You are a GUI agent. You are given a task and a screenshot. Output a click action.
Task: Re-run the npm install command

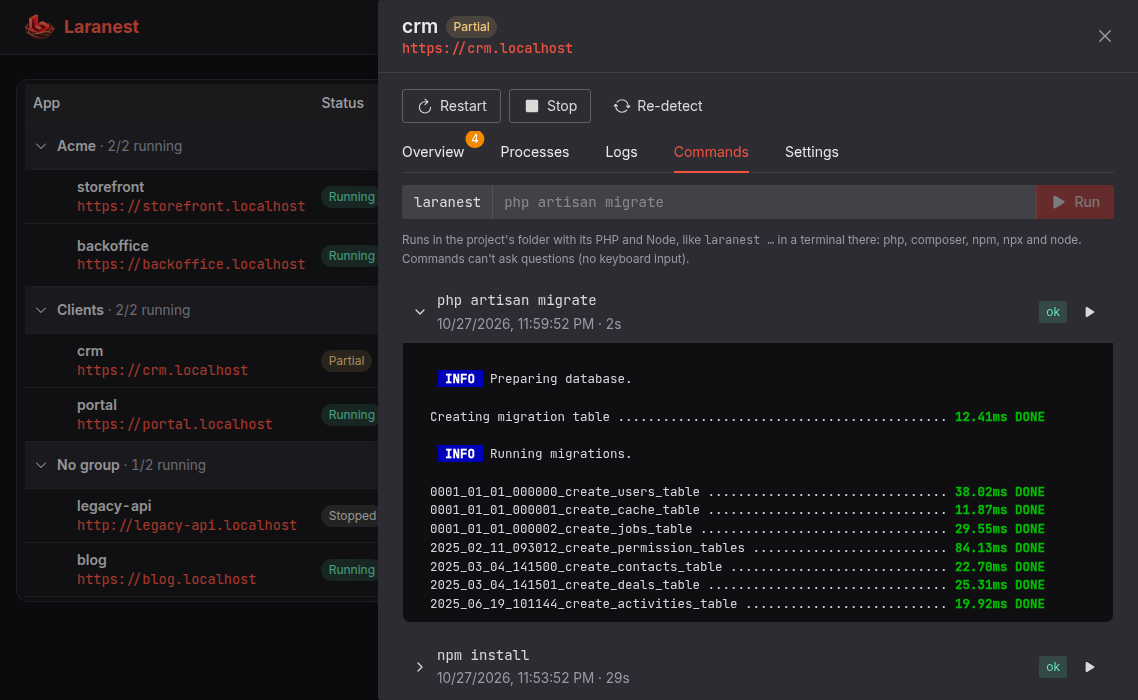(x=1089, y=667)
